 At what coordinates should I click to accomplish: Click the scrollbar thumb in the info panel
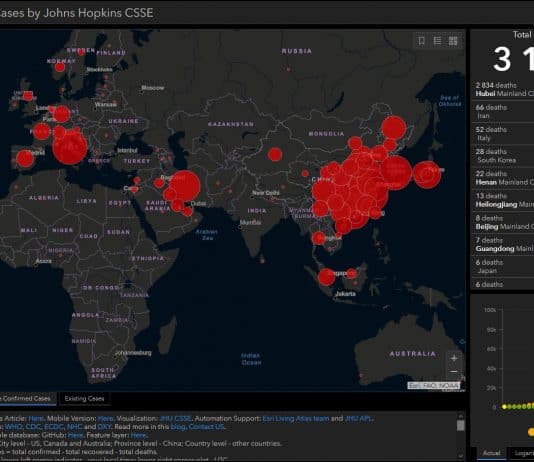[x=460, y=426]
